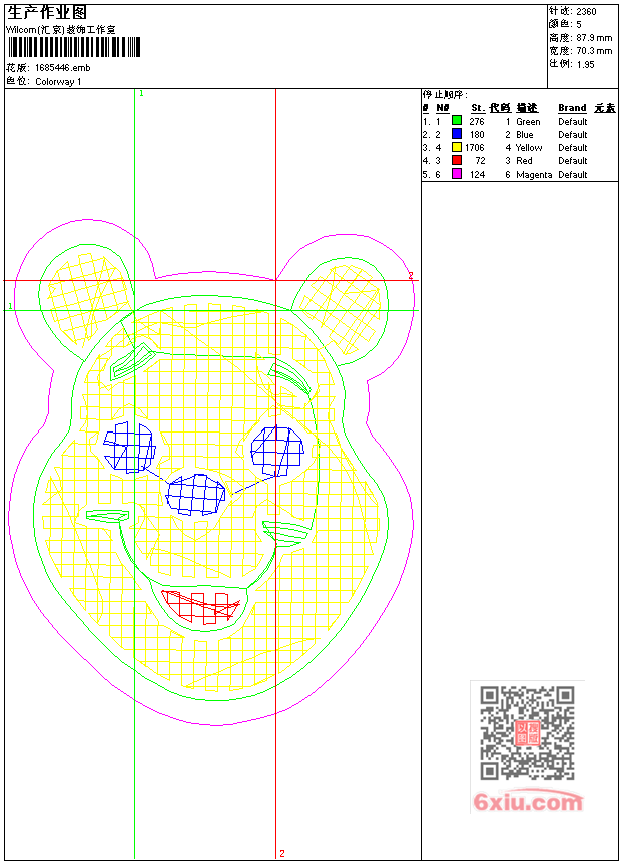Click the Blue color swatch in the stop sequence
The height and width of the screenshot is (861, 620).
(456, 133)
